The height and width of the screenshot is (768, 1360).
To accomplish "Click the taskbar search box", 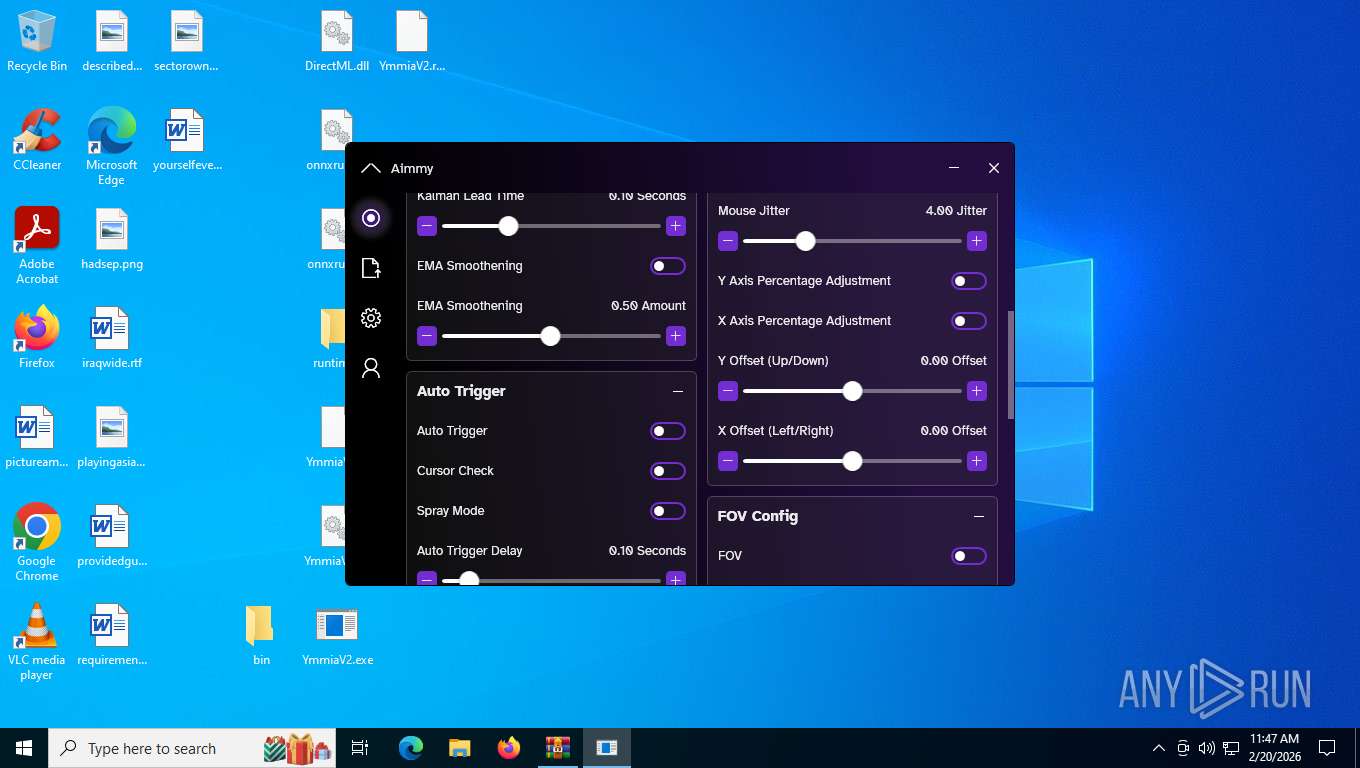I will (191, 748).
